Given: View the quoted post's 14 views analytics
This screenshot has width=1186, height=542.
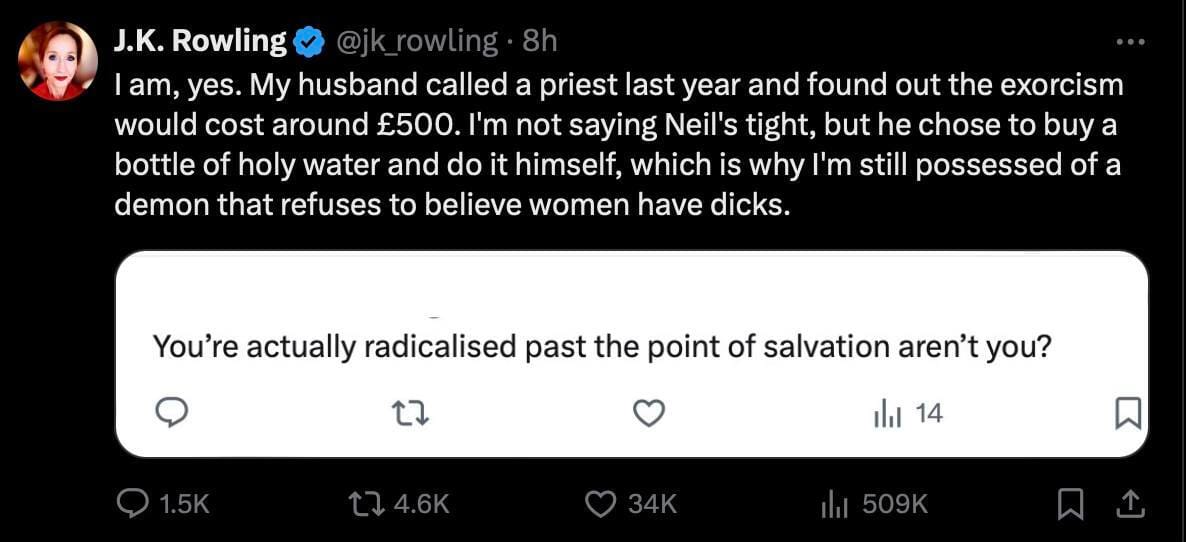Looking at the screenshot, I should tap(907, 412).
